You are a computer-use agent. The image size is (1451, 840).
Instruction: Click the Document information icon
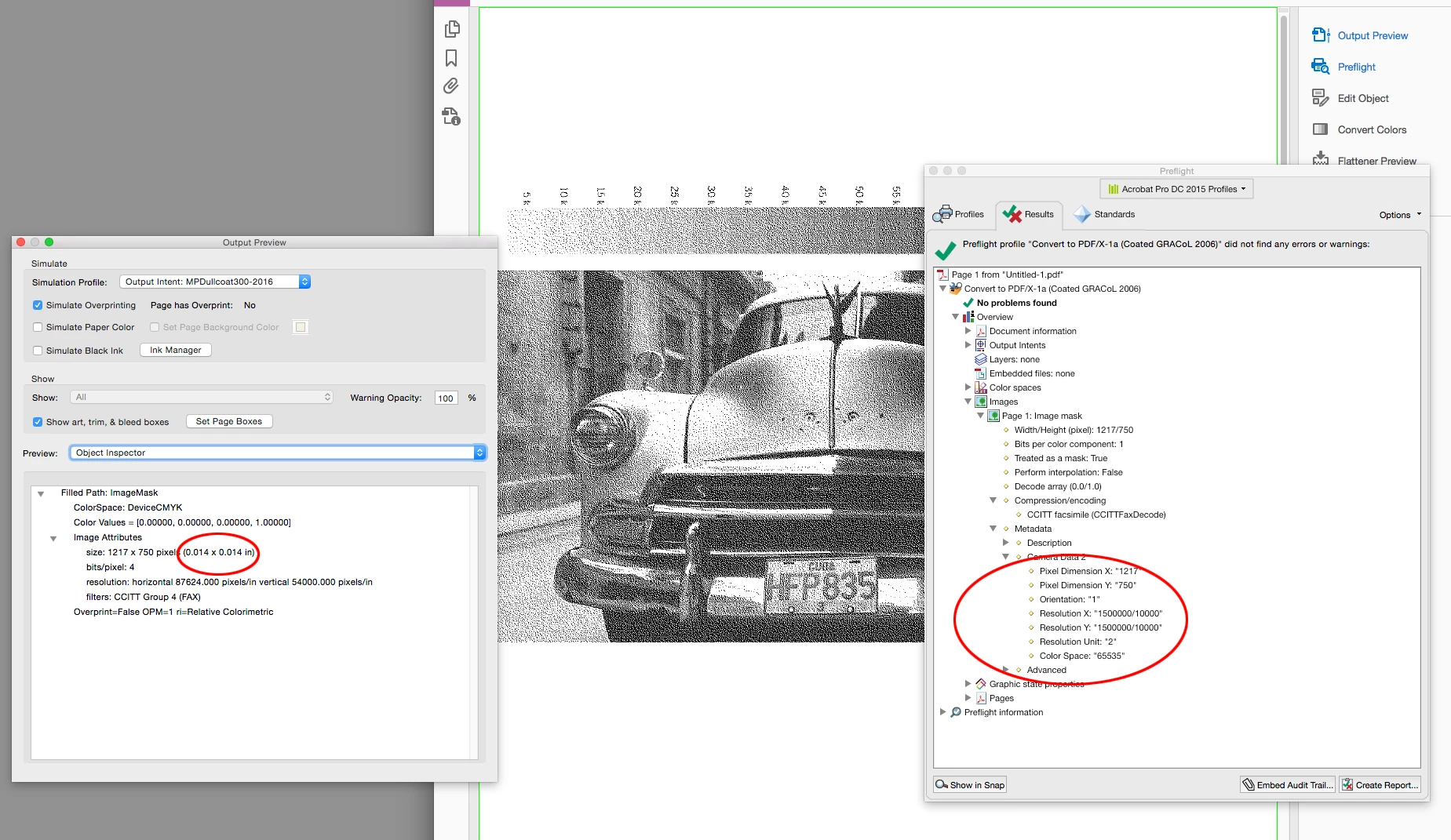click(x=981, y=331)
